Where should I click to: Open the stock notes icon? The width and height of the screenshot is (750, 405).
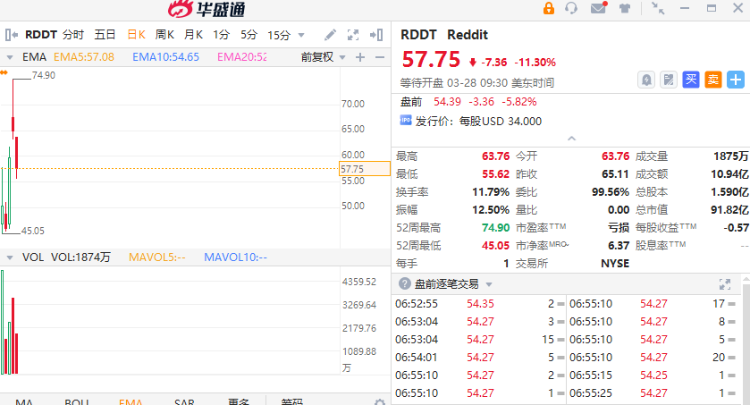(x=668, y=79)
